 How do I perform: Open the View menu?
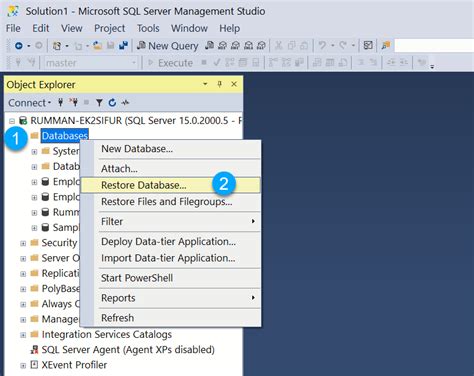(72, 28)
